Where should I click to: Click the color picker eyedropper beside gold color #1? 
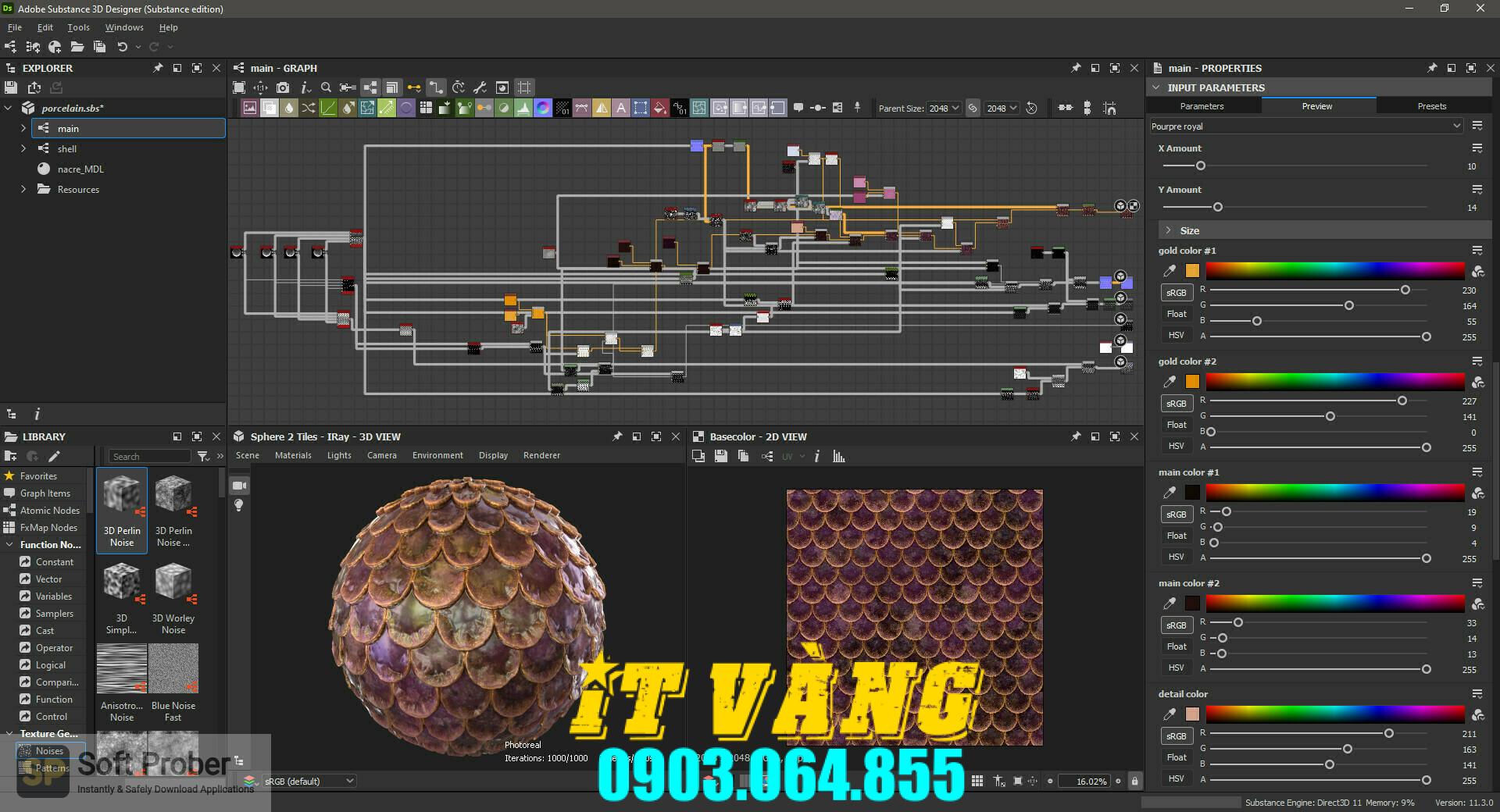(1170, 271)
